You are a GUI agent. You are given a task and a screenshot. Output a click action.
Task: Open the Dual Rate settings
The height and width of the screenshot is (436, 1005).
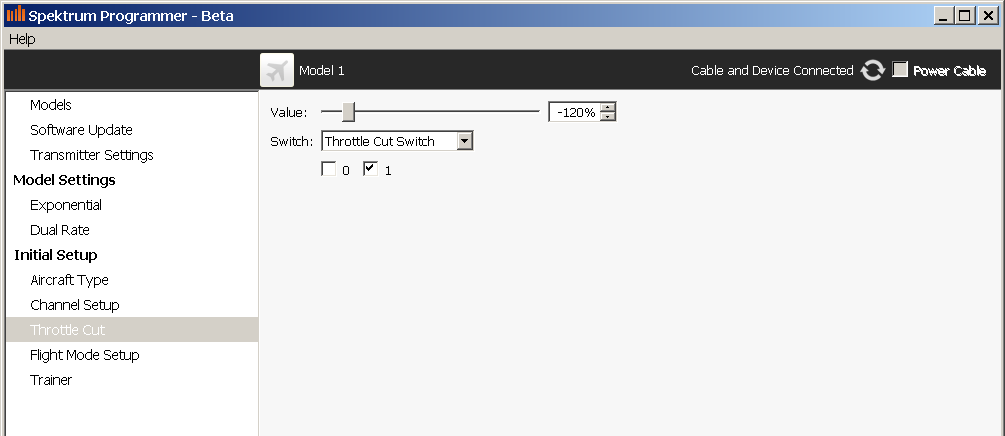[60, 230]
